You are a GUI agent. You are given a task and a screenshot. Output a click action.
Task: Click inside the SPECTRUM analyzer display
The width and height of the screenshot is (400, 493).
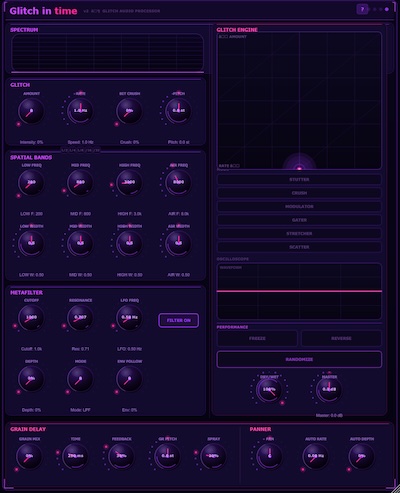(x=108, y=52)
